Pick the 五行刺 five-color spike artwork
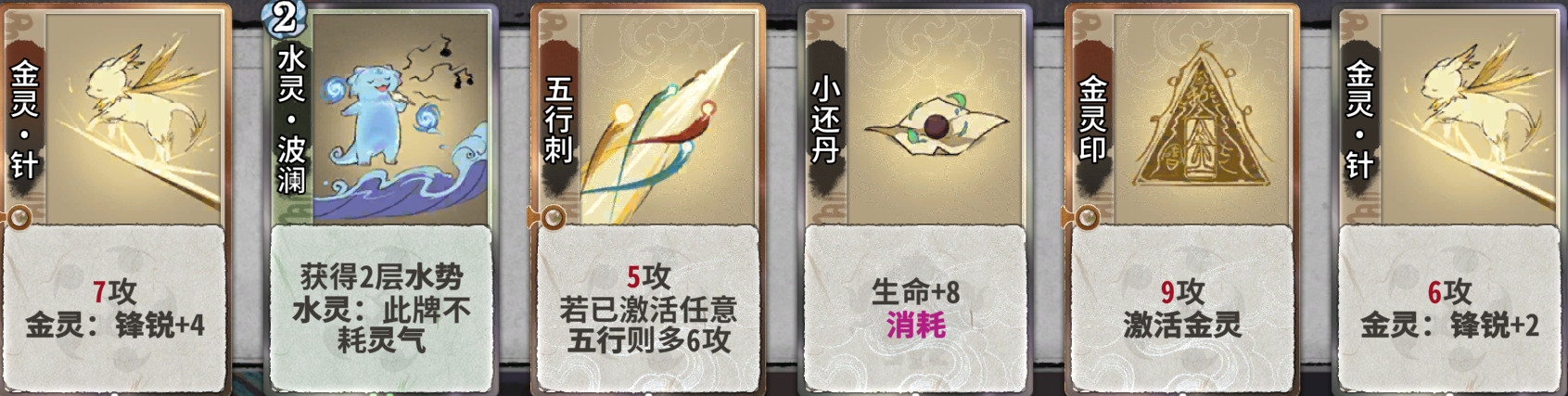The height and width of the screenshot is (396, 1568). coord(667,119)
